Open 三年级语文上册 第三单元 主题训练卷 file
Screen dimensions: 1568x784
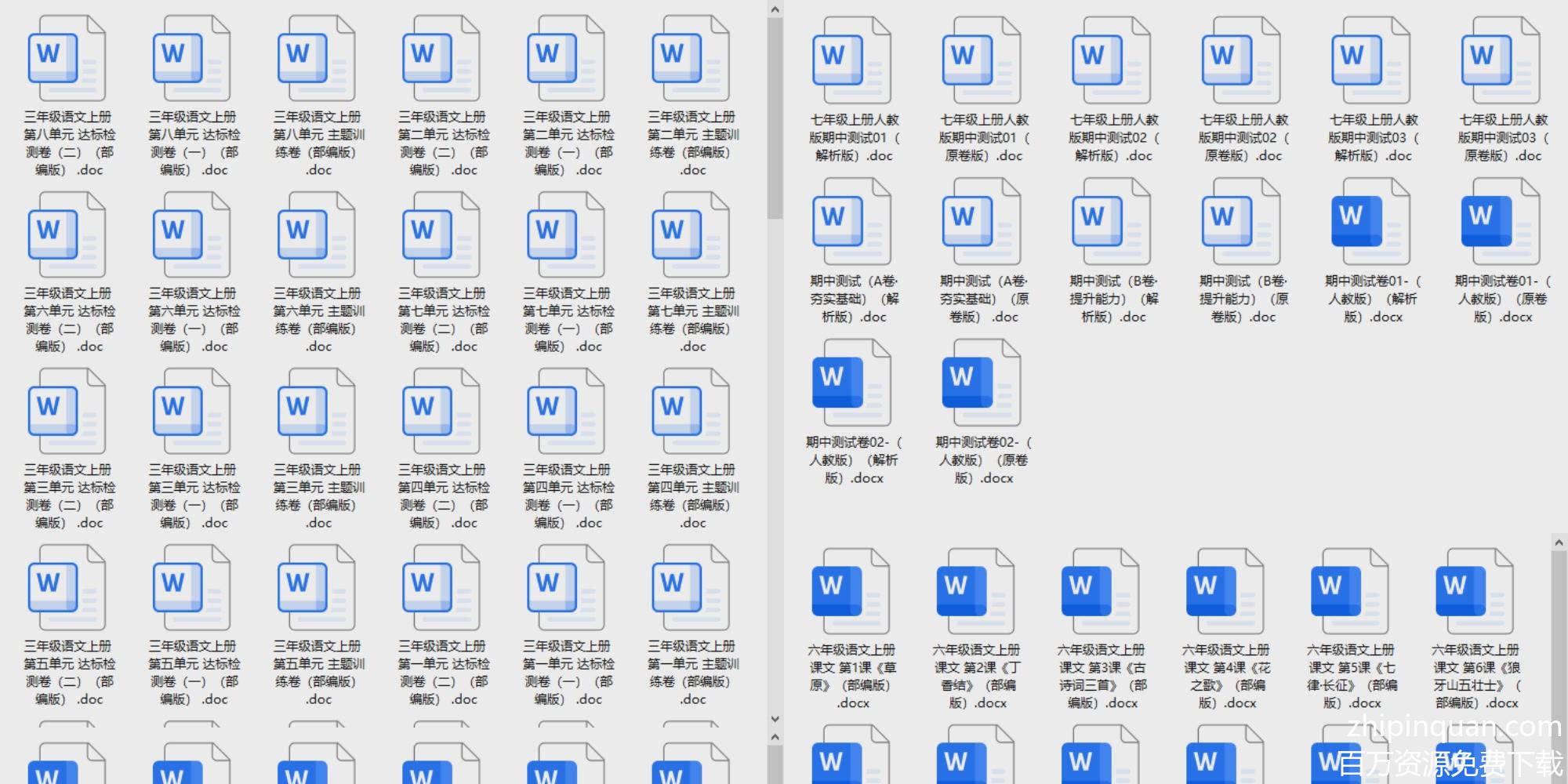317,412
